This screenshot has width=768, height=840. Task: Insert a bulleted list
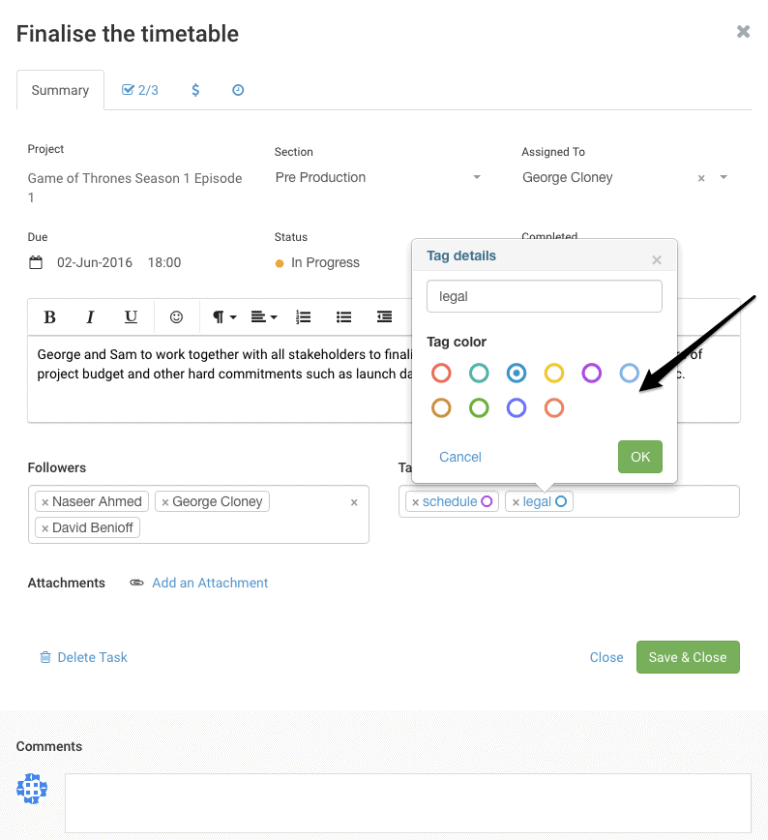(x=344, y=317)
